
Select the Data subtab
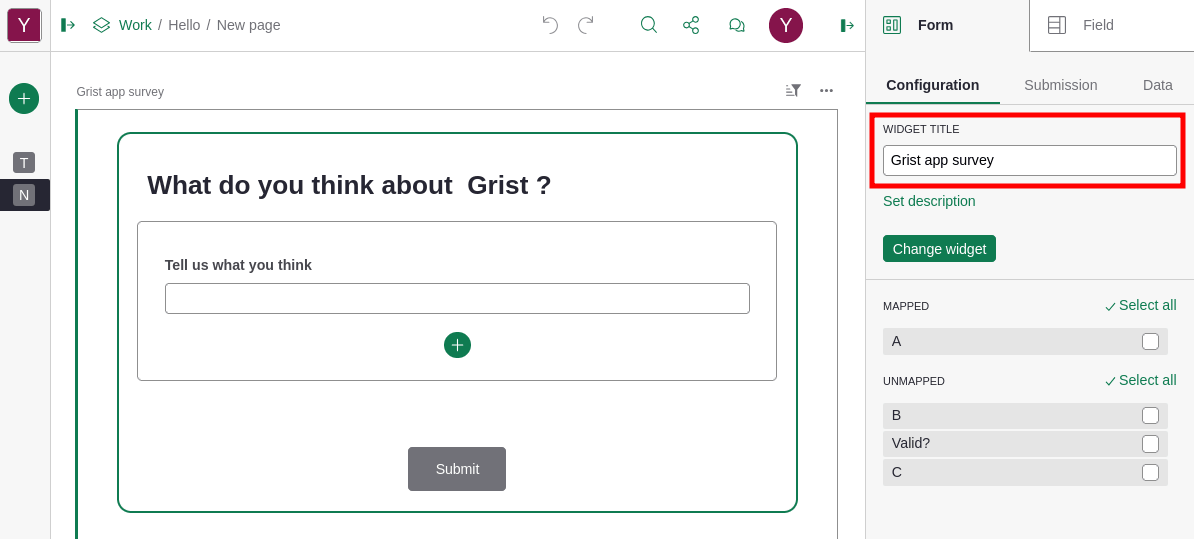[1157, 85]
